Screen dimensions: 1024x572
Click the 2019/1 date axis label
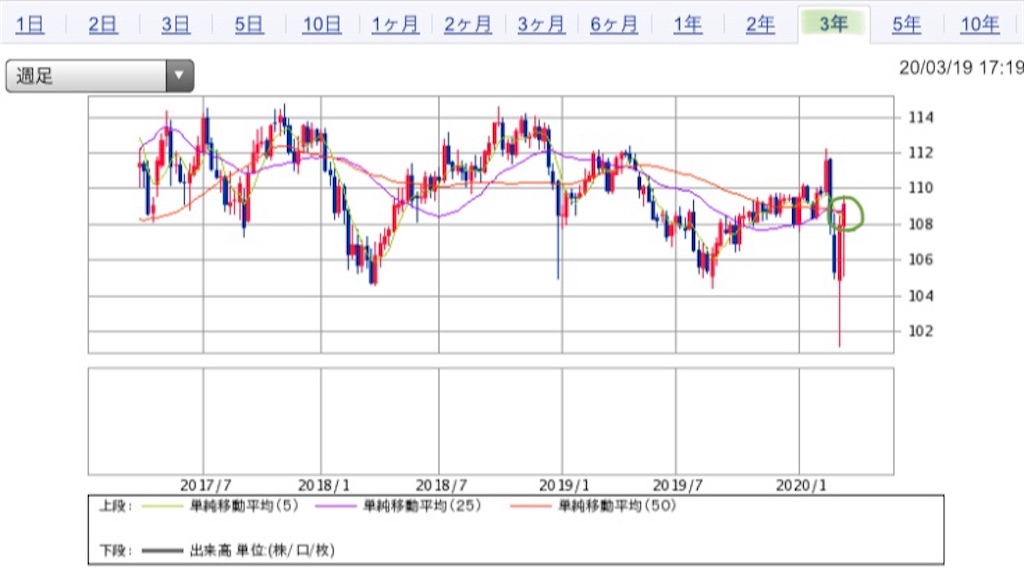pos(564,486)
